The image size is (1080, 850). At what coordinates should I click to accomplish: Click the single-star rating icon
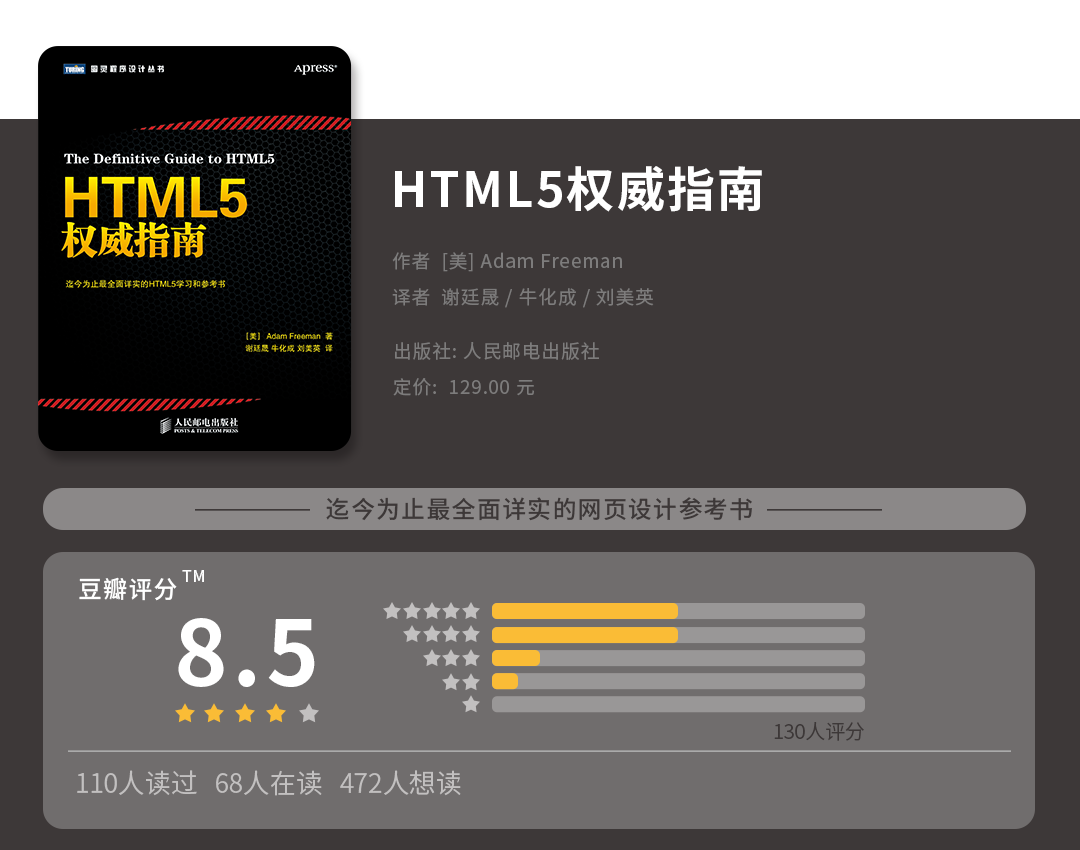click(471, 704)
